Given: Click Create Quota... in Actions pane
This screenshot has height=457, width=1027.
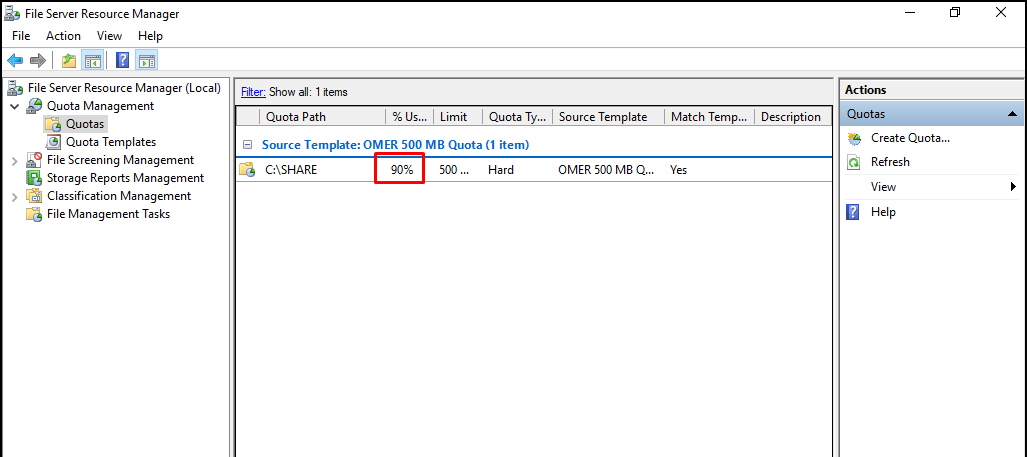Looking at the screenshot, I should [910, 138].
